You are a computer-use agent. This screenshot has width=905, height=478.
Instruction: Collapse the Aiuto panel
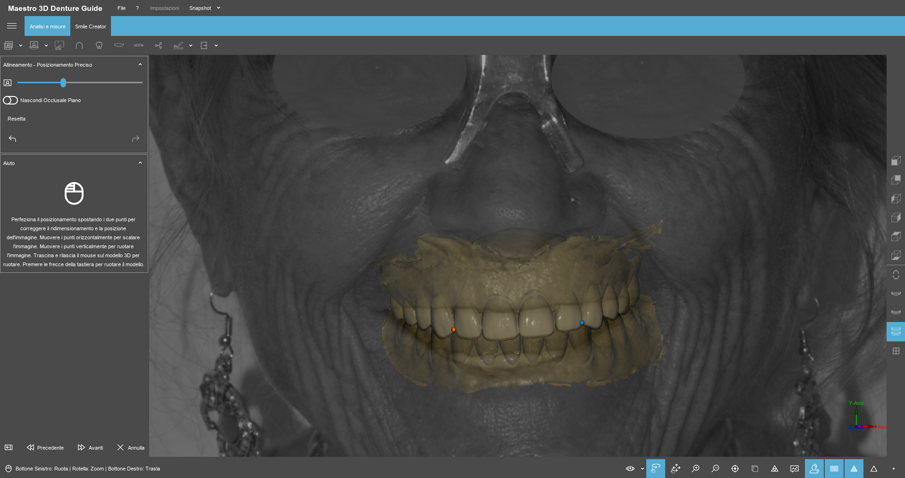click(x=140, y=163)
